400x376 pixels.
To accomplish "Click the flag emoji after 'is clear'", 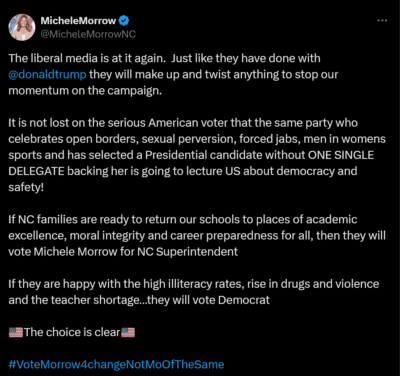I will (x=128, y=332).
